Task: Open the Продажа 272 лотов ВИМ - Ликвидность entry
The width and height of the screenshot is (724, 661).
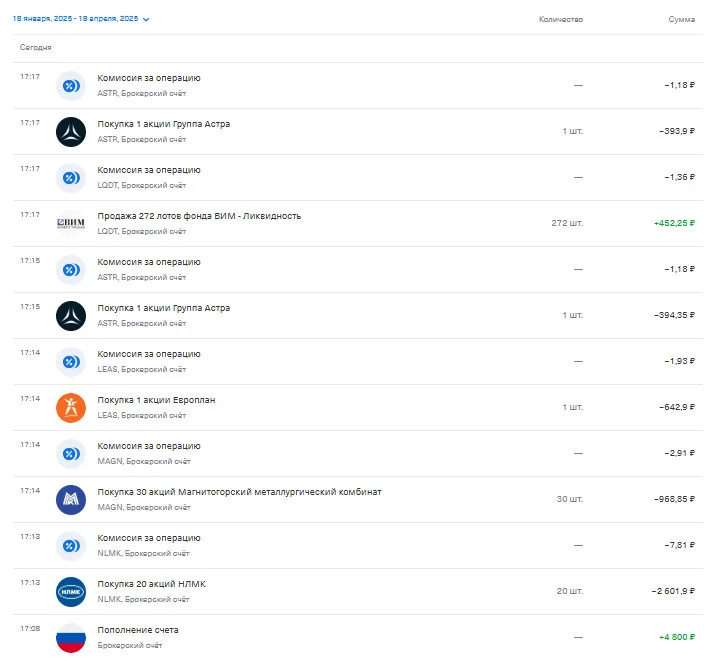Action: coord(358,224)
